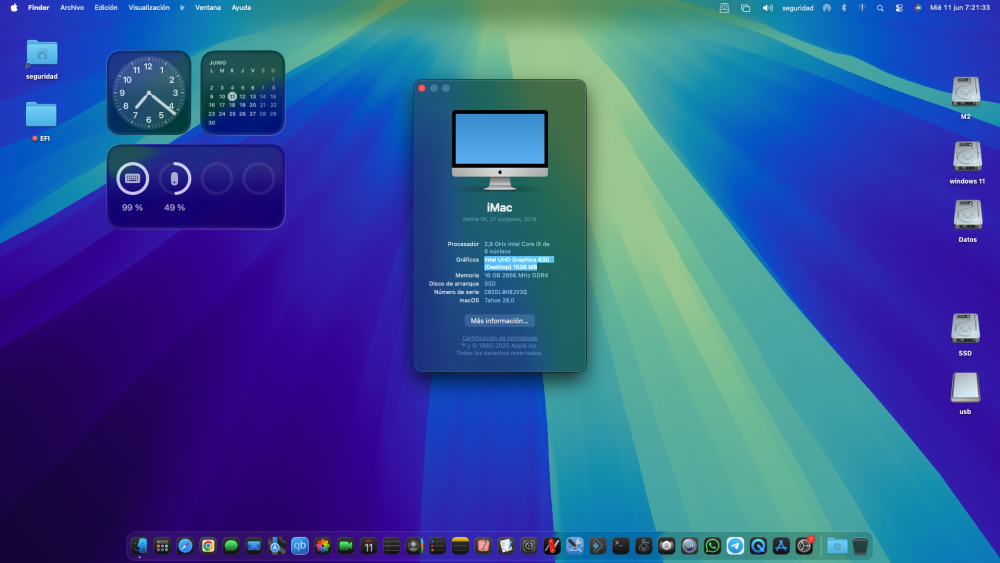Click the 16 GB 2666 MHz DDR4 value
Viewport: 1000px width, 563px height.
[516, 275]
